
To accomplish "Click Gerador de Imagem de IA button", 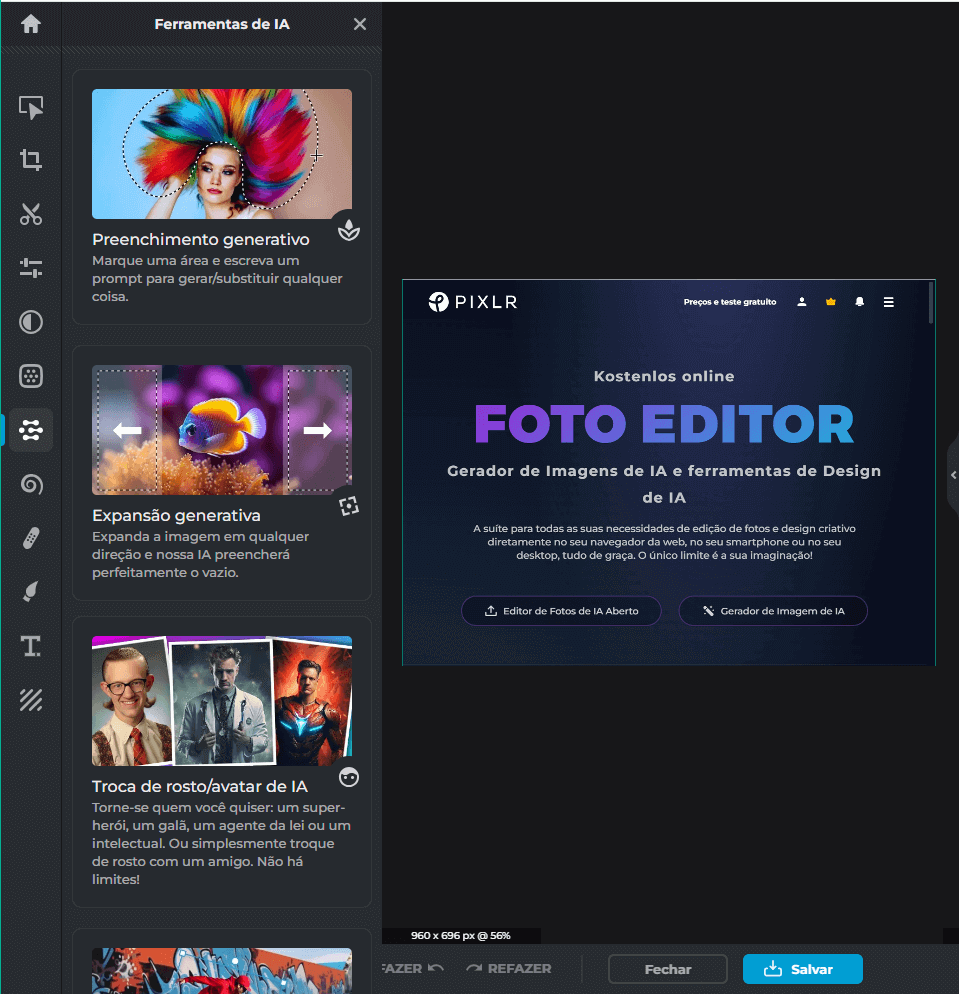I will tap(773, 611).
